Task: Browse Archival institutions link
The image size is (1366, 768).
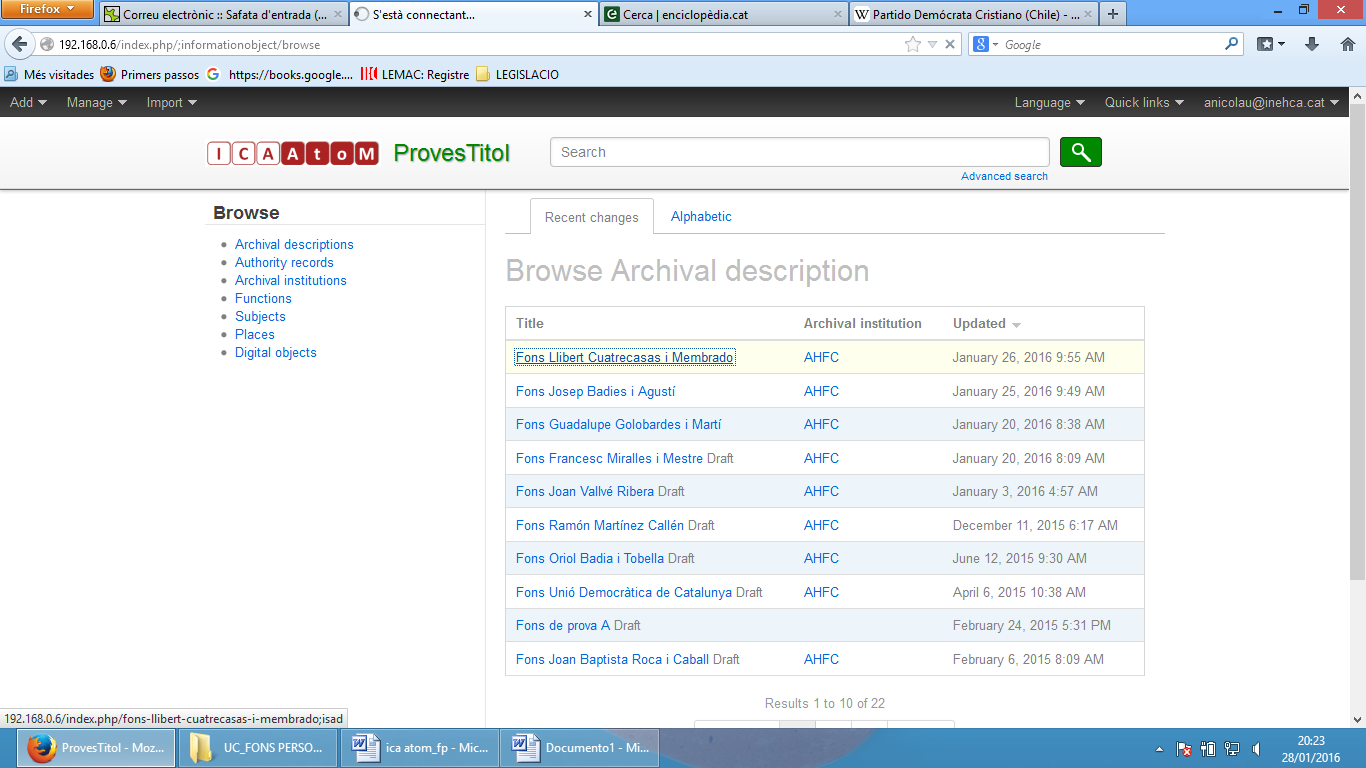Action: [291, 280]
